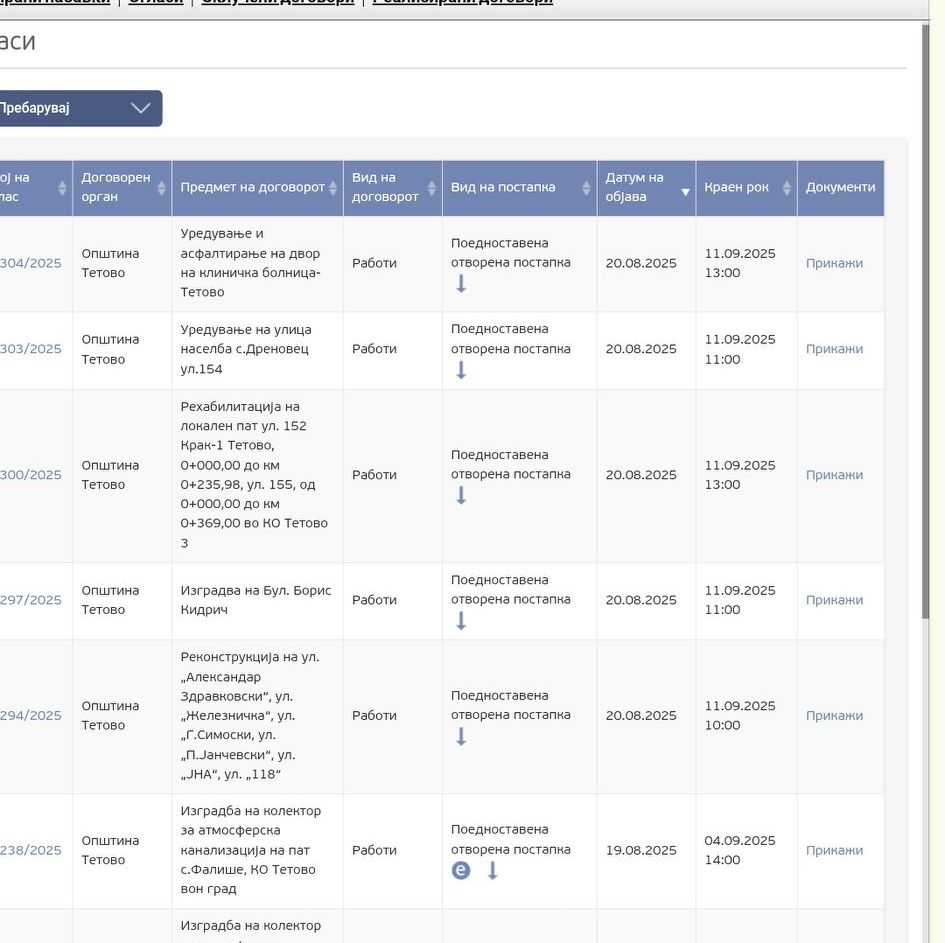Click Прикажи documents link for 304/2025
The image size is (945, 943).
(834, 263)
